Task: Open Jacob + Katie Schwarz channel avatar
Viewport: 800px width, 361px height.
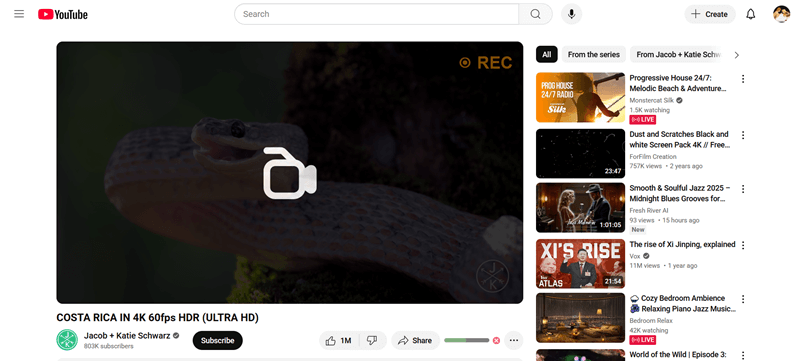Action: coord(67,340)
